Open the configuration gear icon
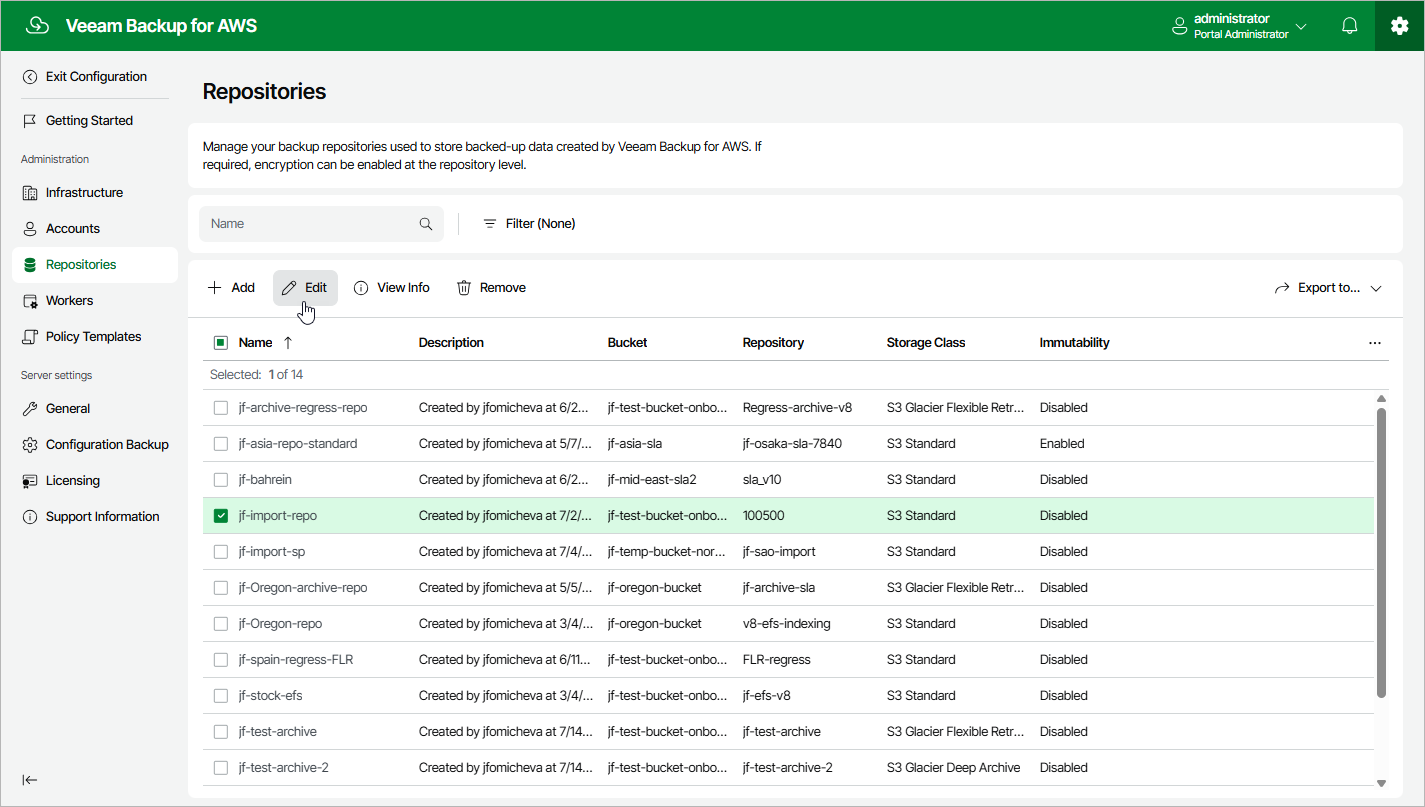Screen dimensions: 1425x807 tap(1399, 26)
